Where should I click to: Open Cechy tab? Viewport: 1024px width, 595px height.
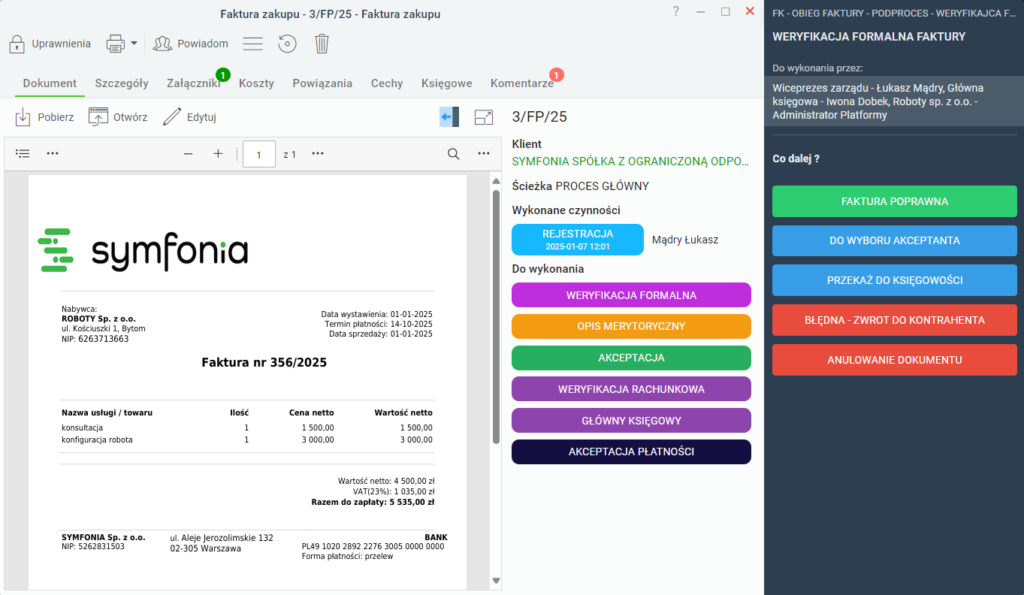(x=387, y=84)
